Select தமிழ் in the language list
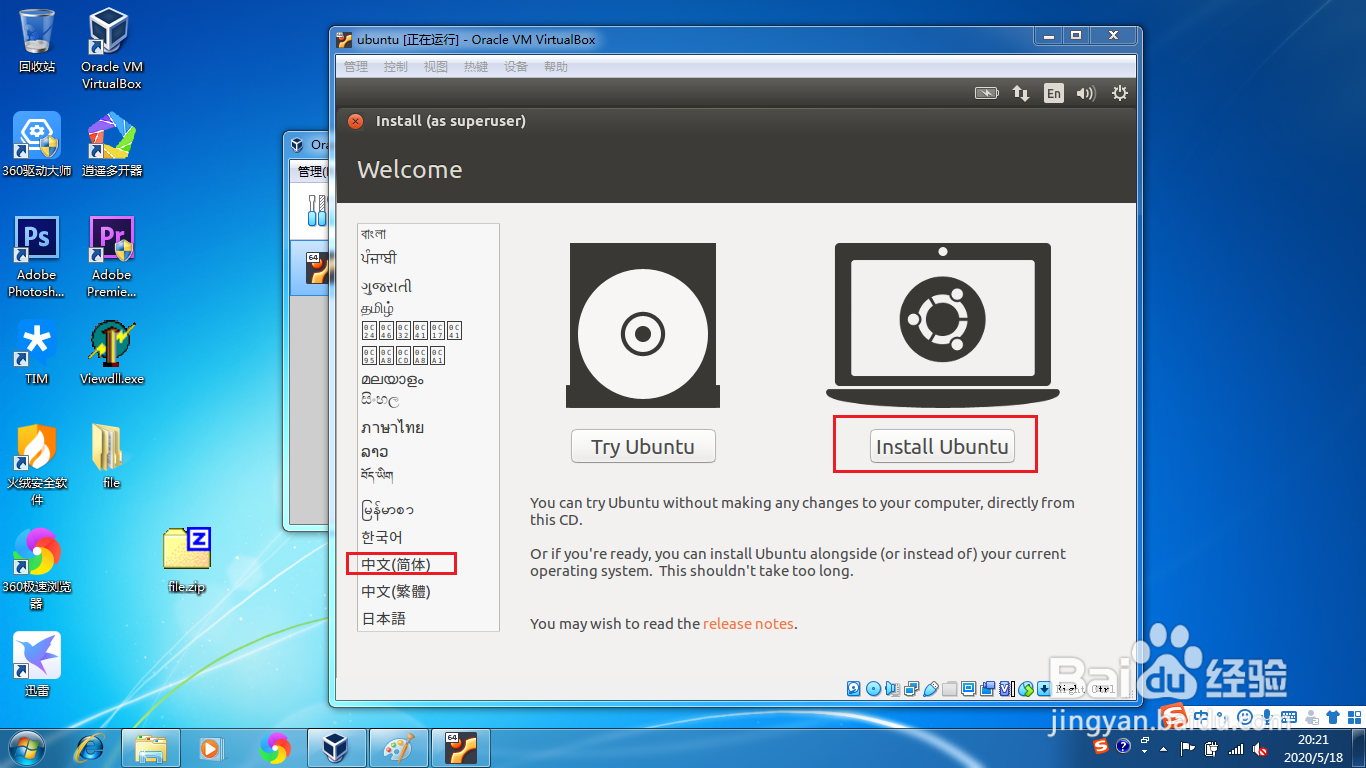 [378, 309]
